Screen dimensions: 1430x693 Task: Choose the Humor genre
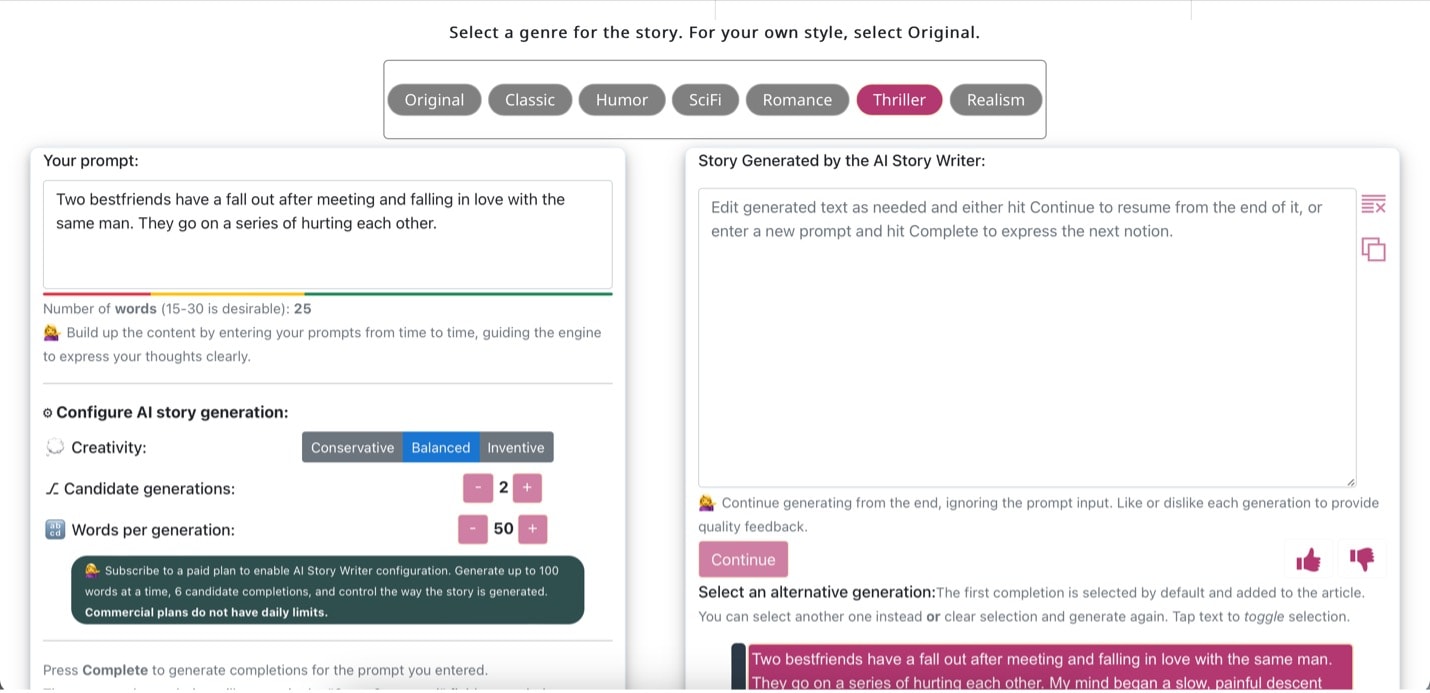(x=622, y=100)
